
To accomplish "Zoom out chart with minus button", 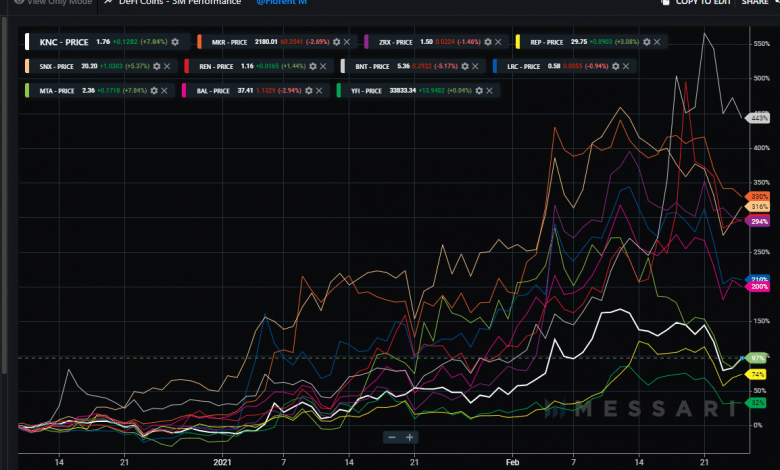I will 392,437.
